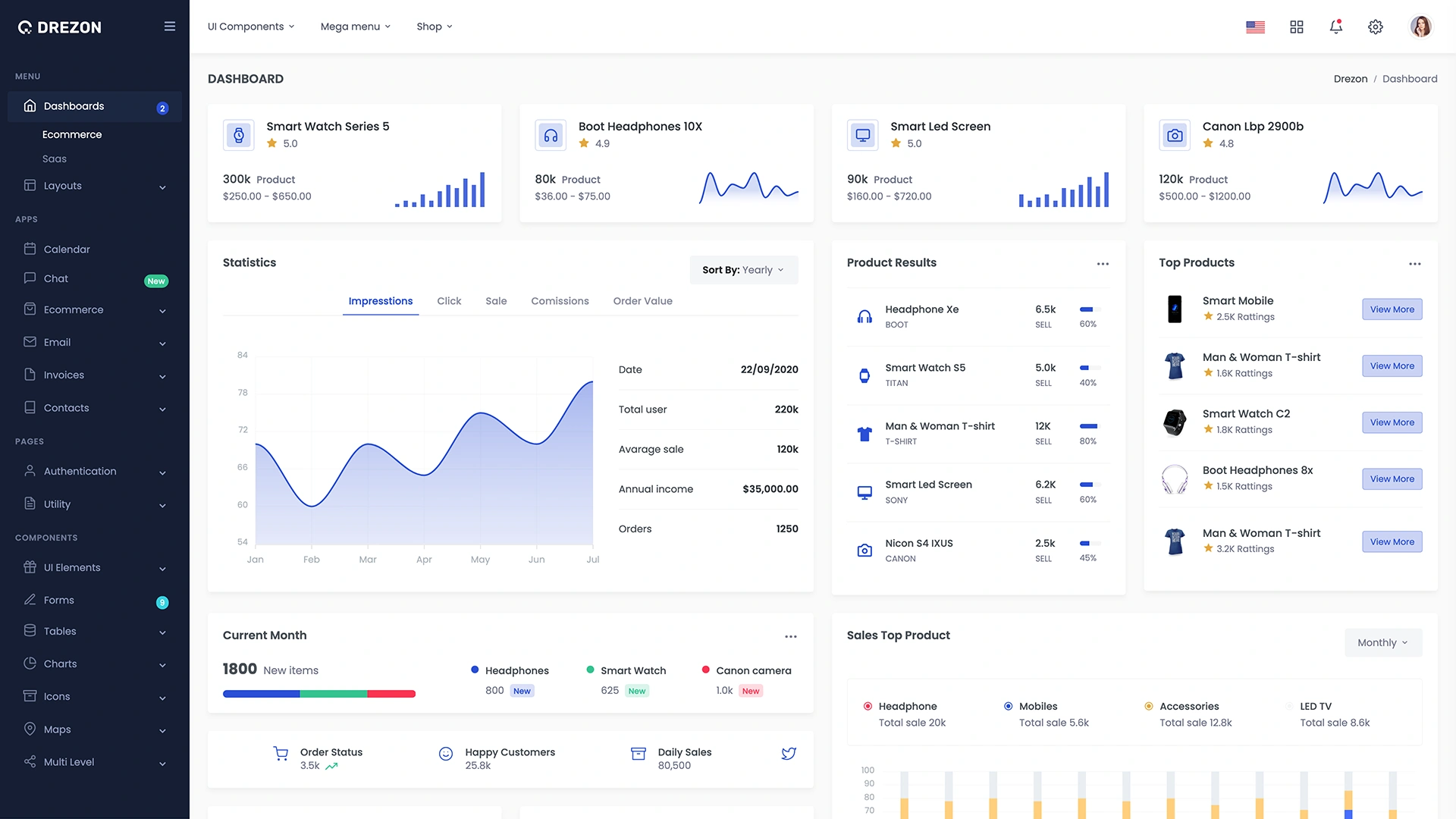Click the grid apps icon in header
The height and width of the screenshot is (819, 1456).
pyautogui.click(x=1296, y=27)
